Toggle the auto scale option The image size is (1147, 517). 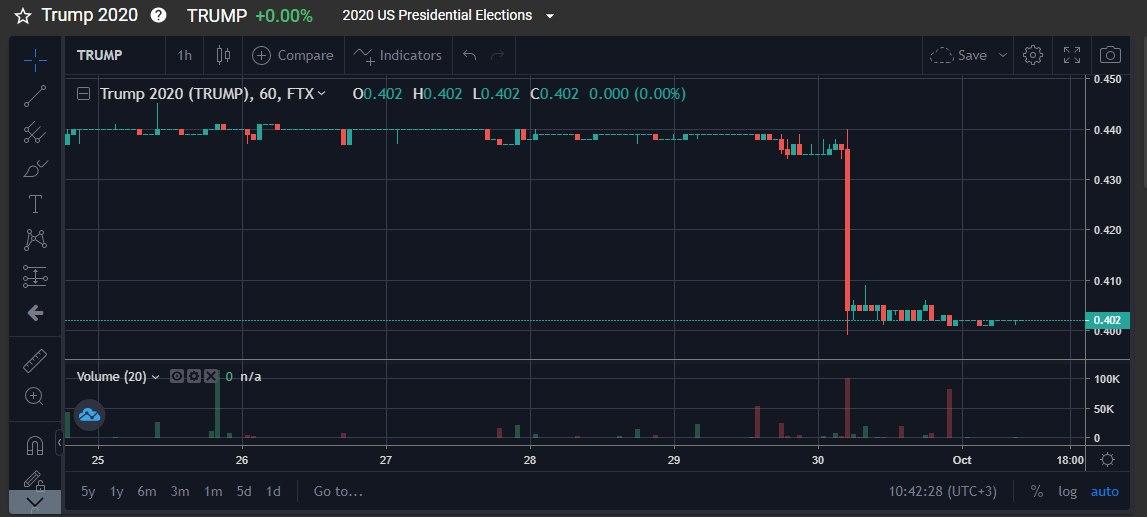1104,491
